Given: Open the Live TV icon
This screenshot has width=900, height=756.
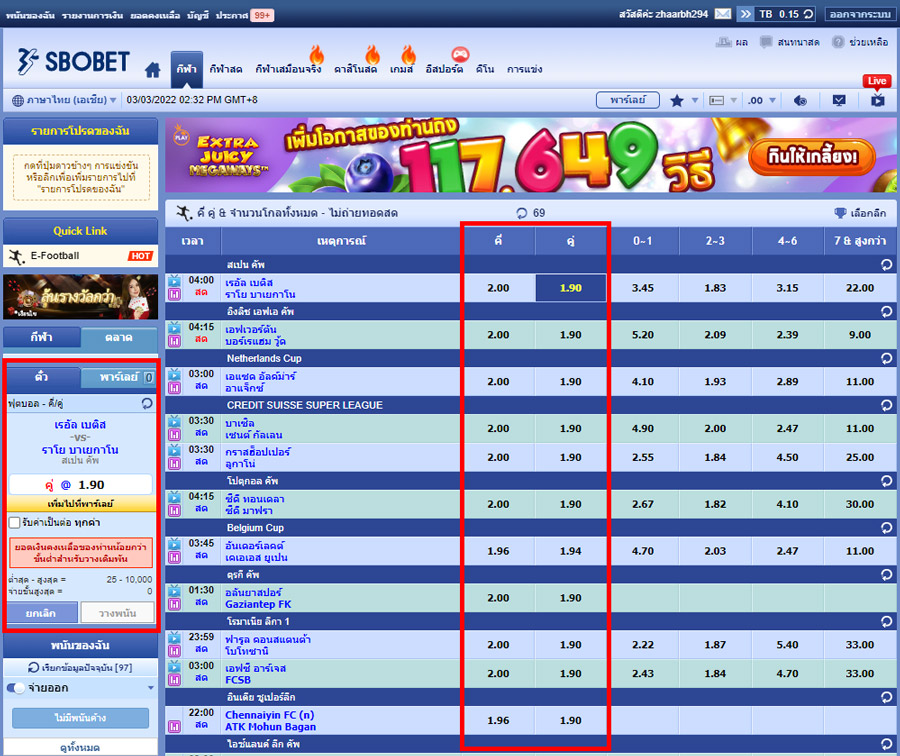Looking at the screenshot, I should [877, 100].
